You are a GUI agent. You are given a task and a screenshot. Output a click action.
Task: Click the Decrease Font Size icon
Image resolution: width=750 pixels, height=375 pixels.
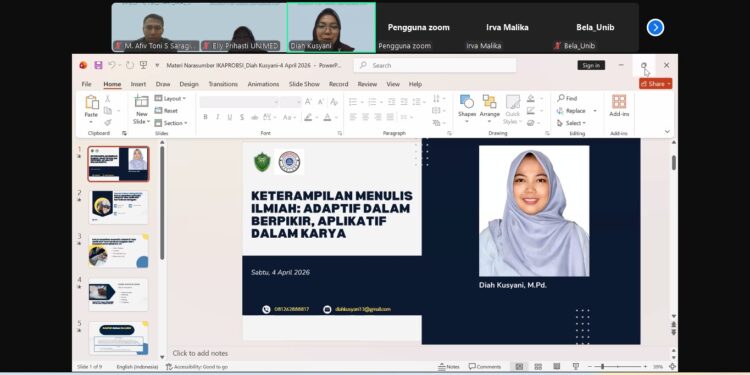pyautogui.click(x=321, y=102)
